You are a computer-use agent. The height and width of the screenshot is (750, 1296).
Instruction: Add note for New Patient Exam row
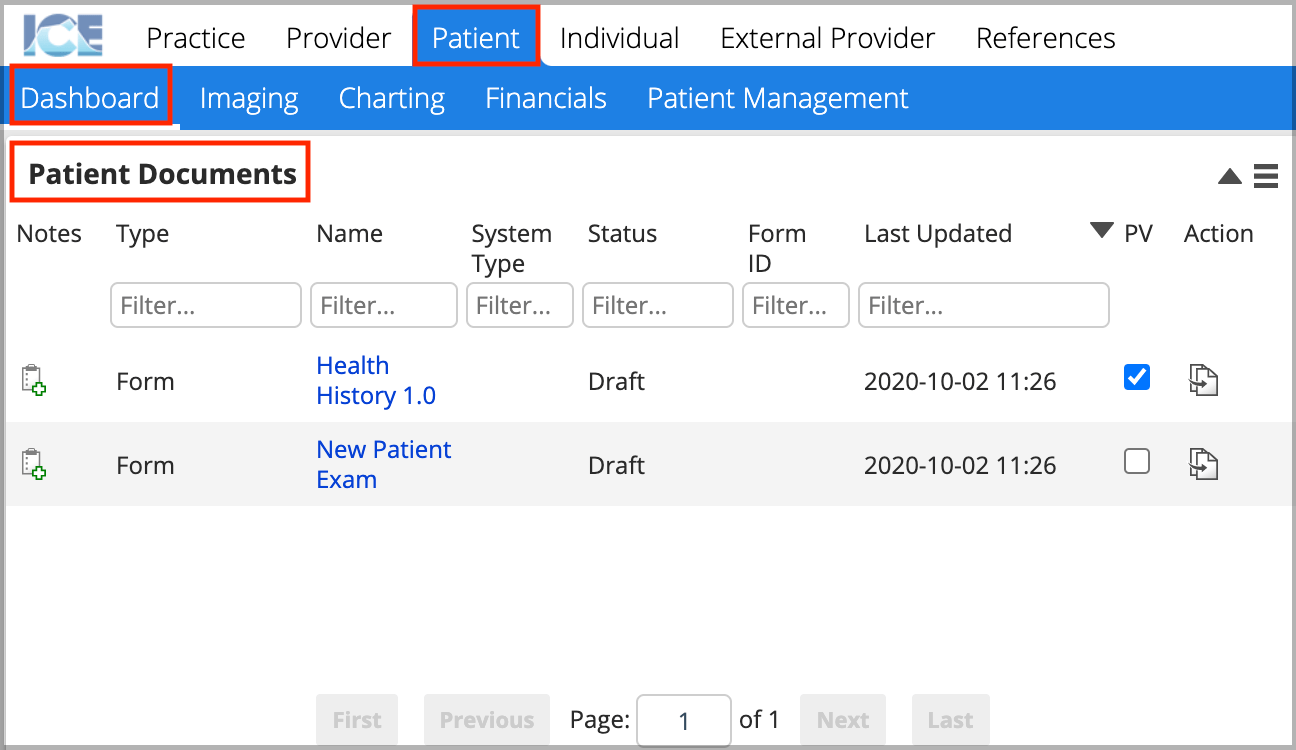click(x=34, y=465)
